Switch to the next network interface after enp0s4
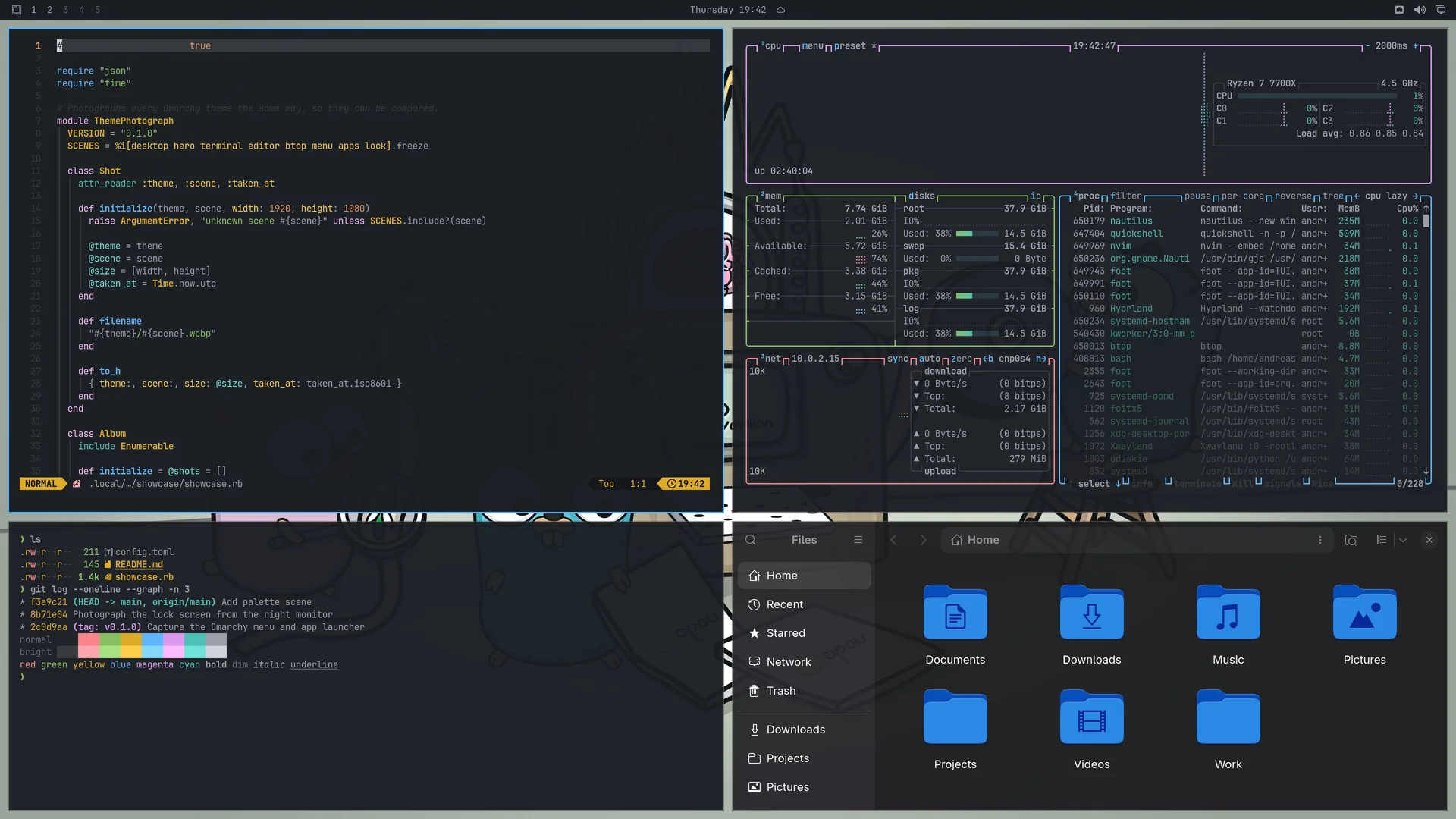This screenshot has width=1456, height=819. tap(1040, 359)
